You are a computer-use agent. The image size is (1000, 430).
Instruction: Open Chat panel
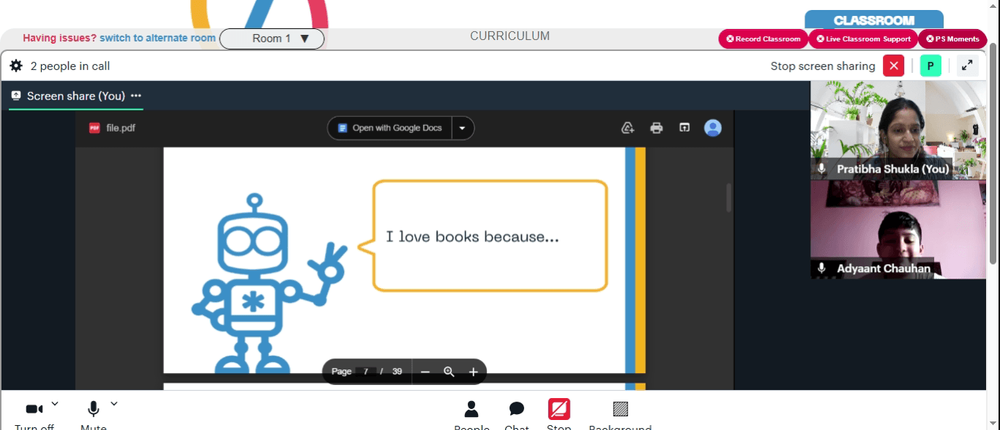click(517, 416)
